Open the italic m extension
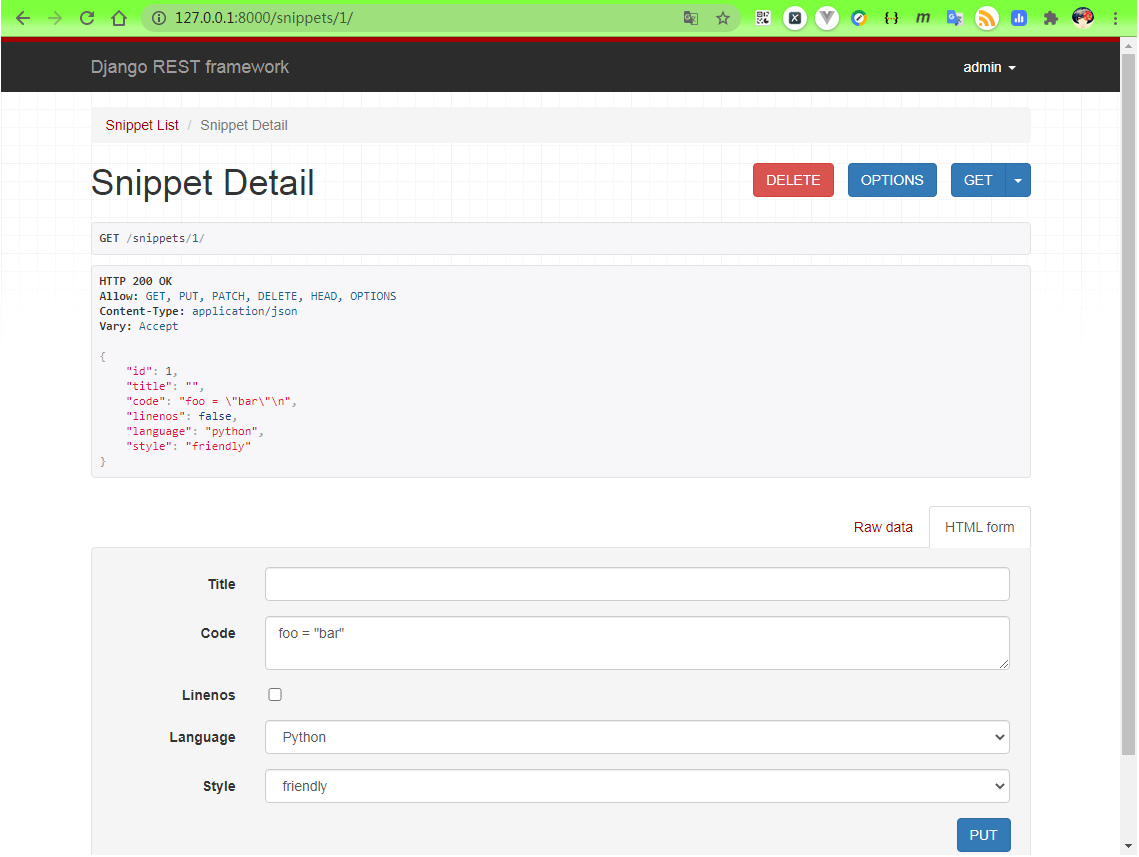Image resolution: width=1139 pixels, height=857 pixels. (923, 18)
